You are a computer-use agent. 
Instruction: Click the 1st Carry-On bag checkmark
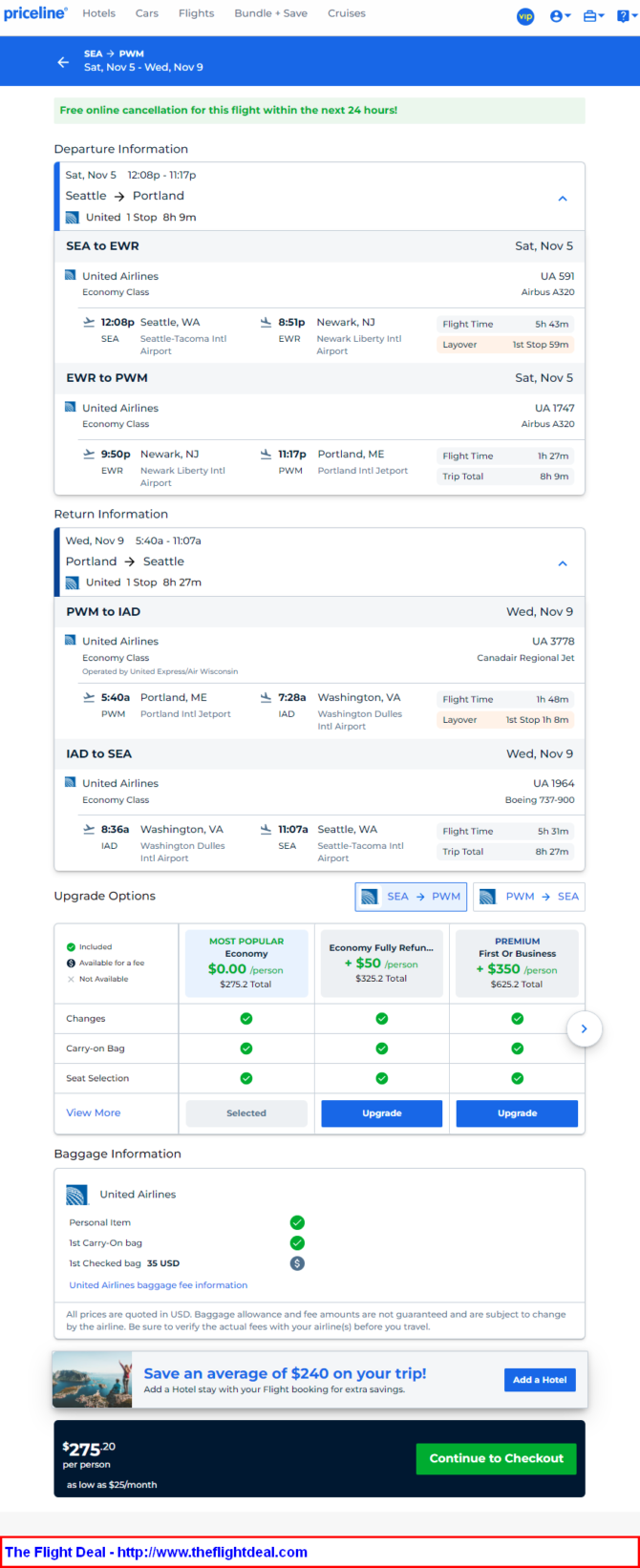(x=297, y=1242)
